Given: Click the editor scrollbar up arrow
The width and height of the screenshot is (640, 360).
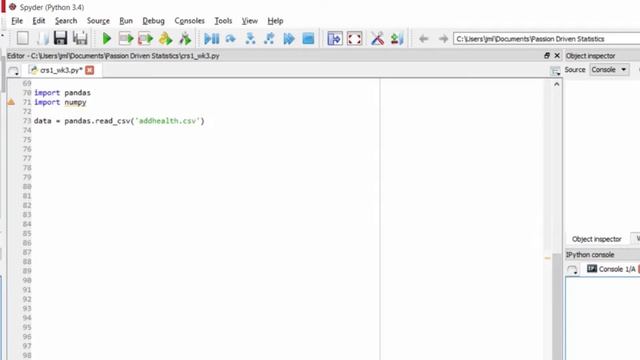Looking at the screenshot, I should (x=557, y=84).
